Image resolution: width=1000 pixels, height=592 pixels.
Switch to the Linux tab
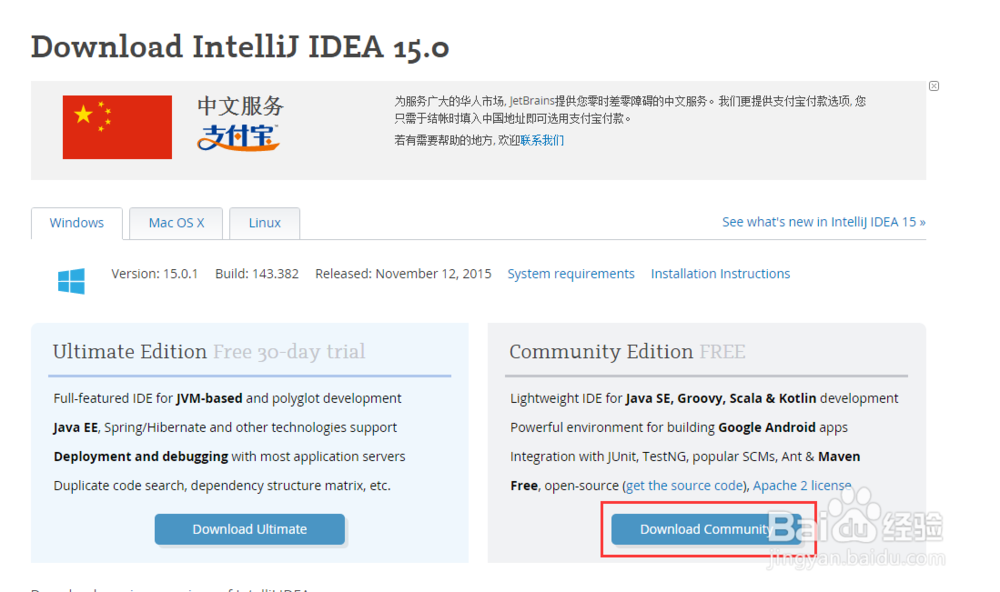tap(264, 222)
